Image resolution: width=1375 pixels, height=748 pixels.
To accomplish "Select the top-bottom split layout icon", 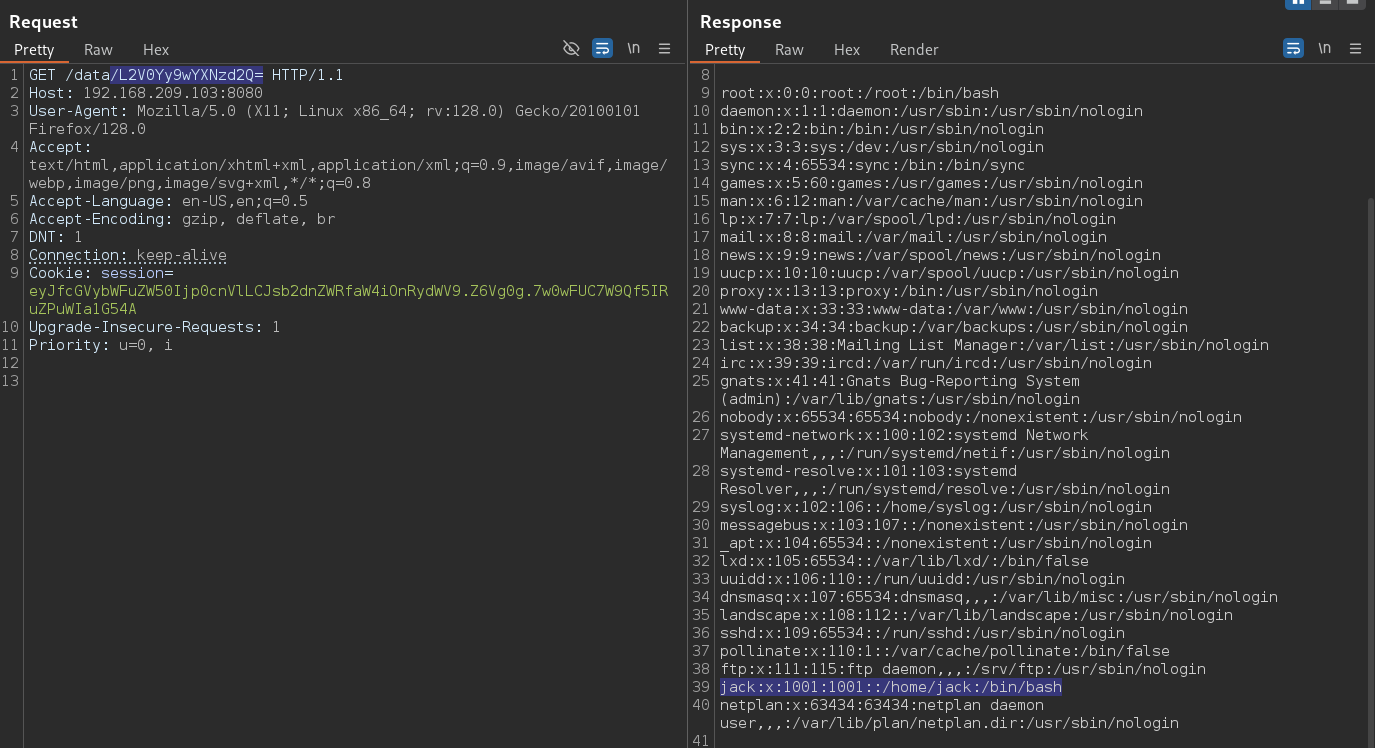I will pyautogui.click(x=1325, y=3).
